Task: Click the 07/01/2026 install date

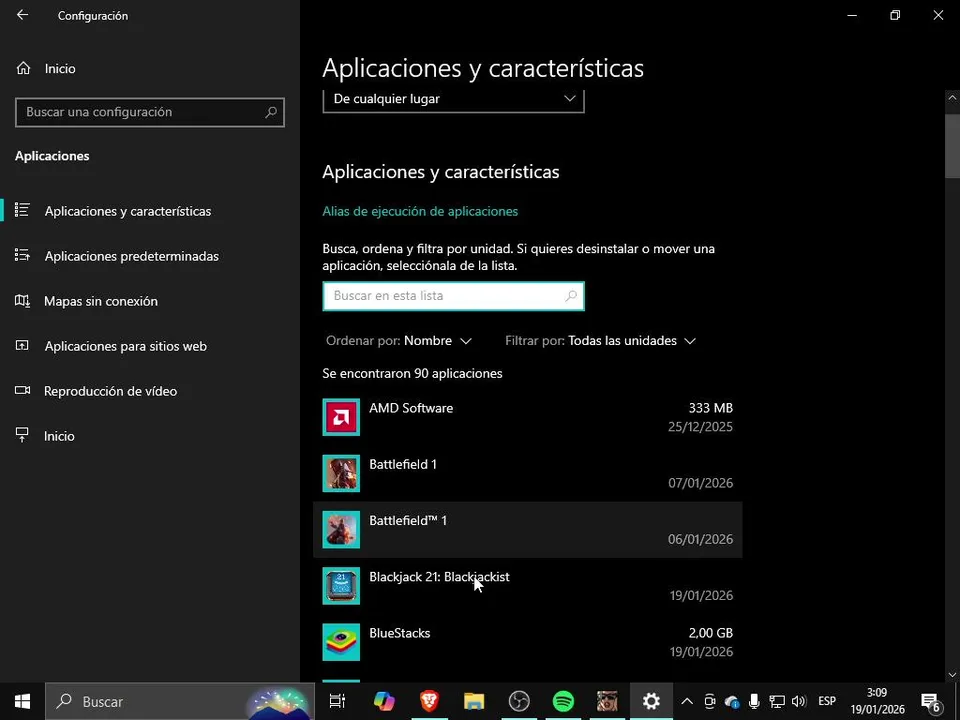Action: pyautogui.click(x=700, y=483)
